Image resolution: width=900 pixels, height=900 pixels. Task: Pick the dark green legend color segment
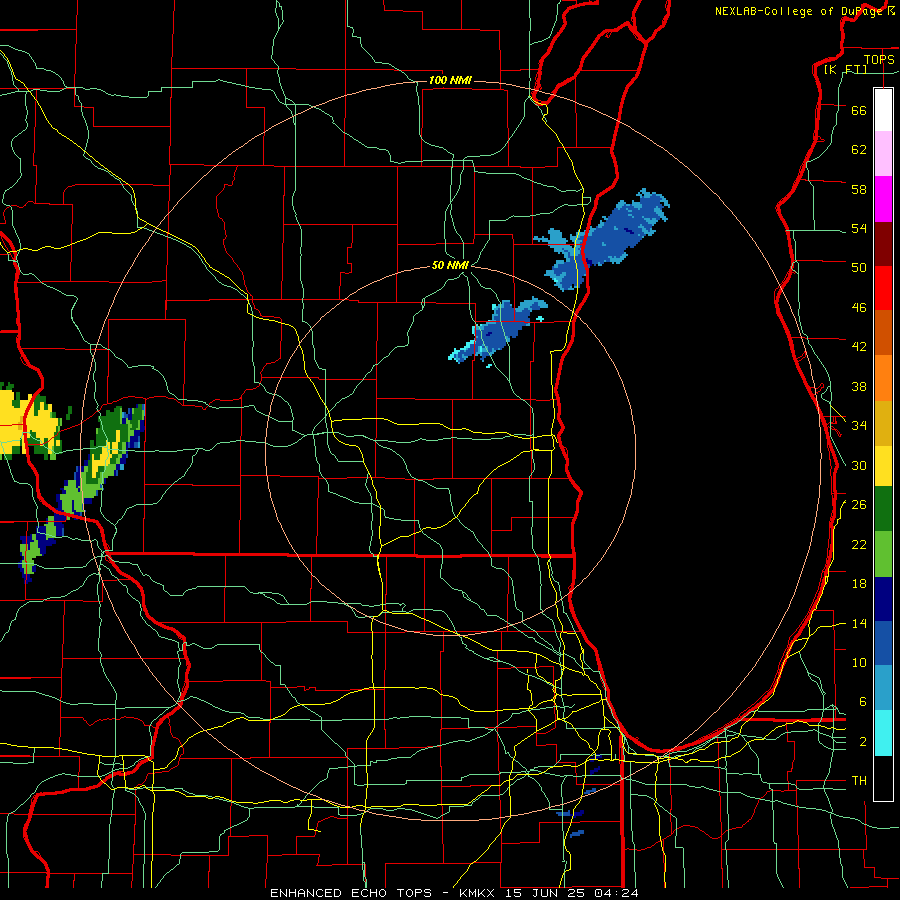883,509
